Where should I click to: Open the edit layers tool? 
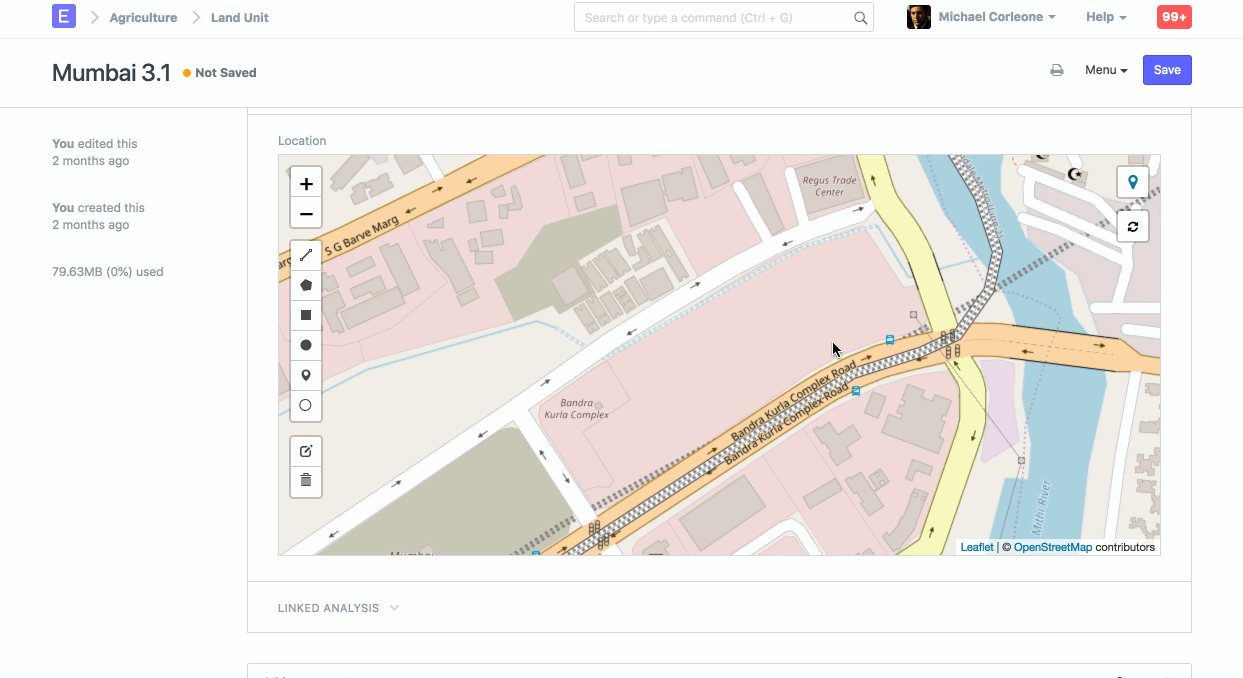coord(306,451)
